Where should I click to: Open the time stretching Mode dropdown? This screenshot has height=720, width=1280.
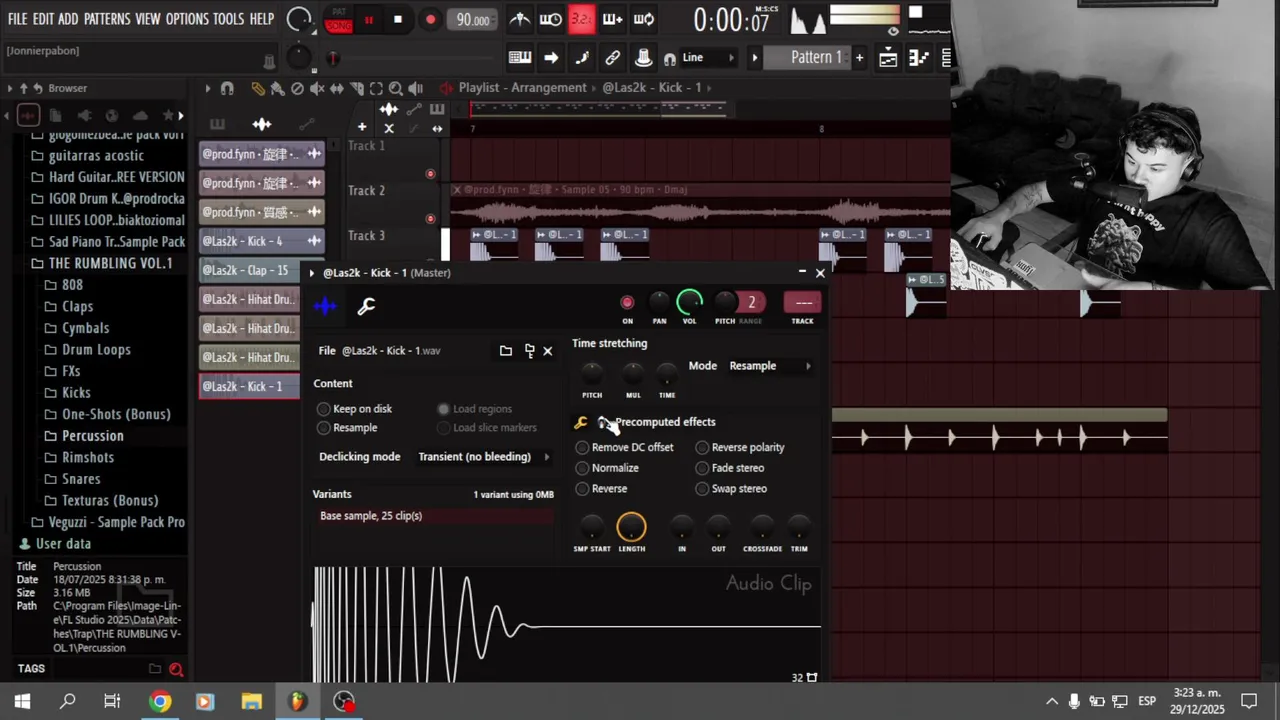pos(769,366)
